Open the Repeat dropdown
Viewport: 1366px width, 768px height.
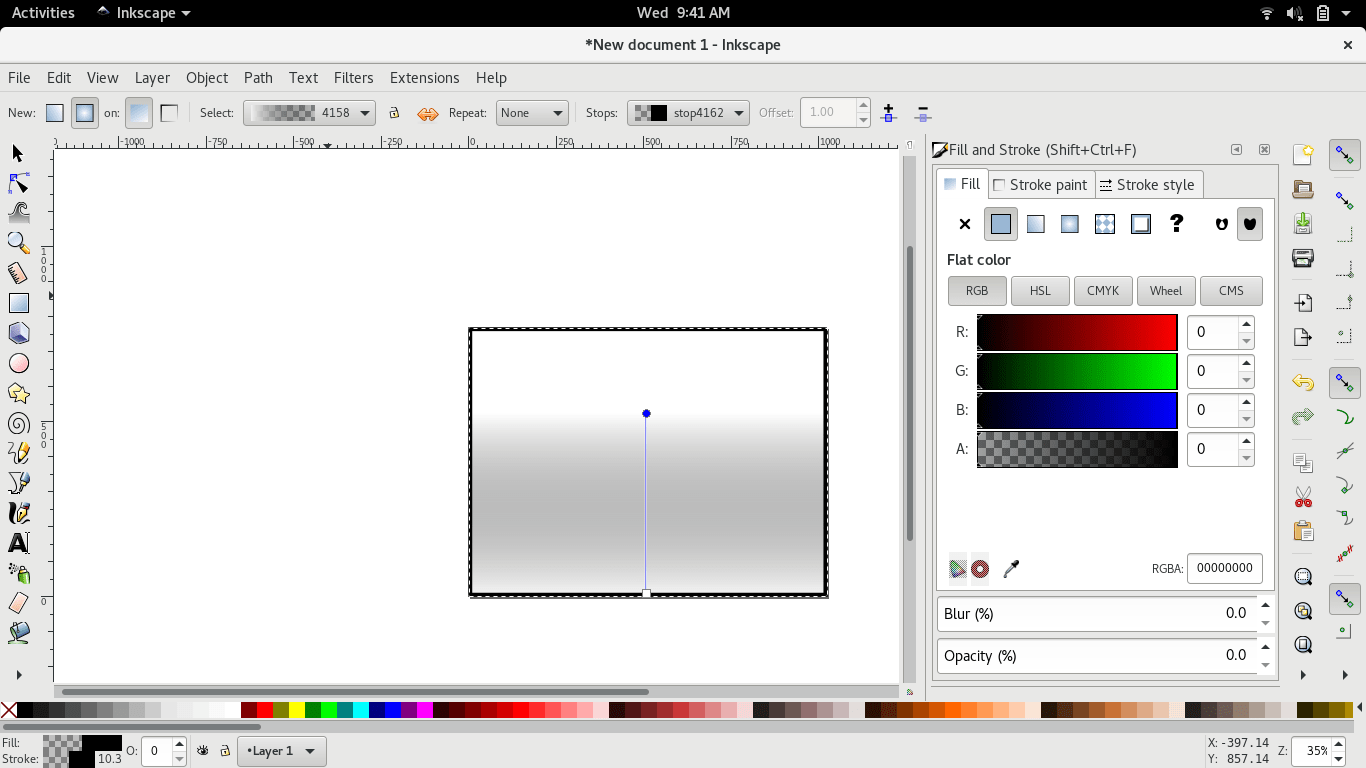[531, 112]
